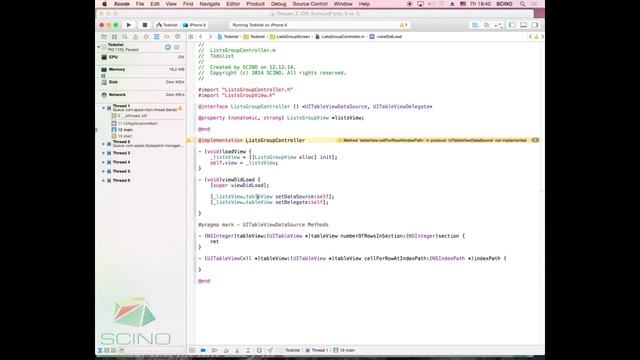Jump to next issue arrow
This screenshot has height=360, width=640.
point(542,37)
